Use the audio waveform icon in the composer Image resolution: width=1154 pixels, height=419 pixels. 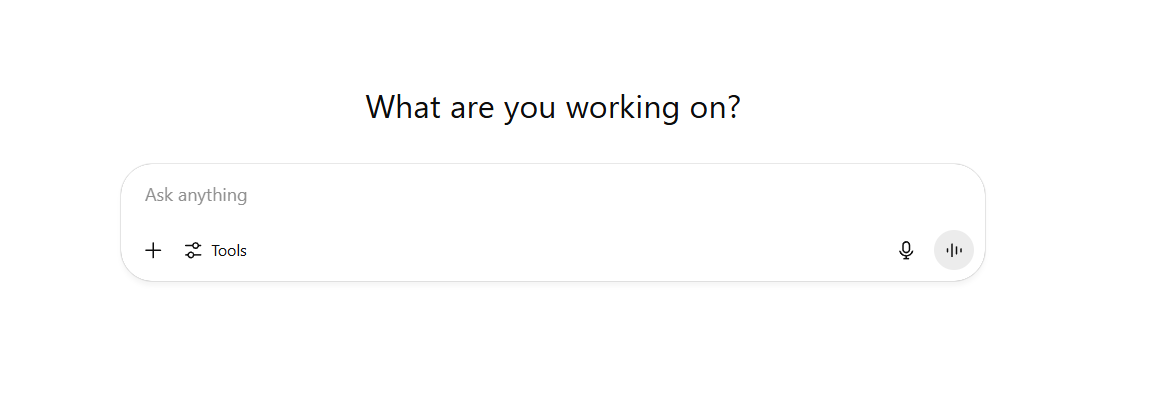pos(954,250)
